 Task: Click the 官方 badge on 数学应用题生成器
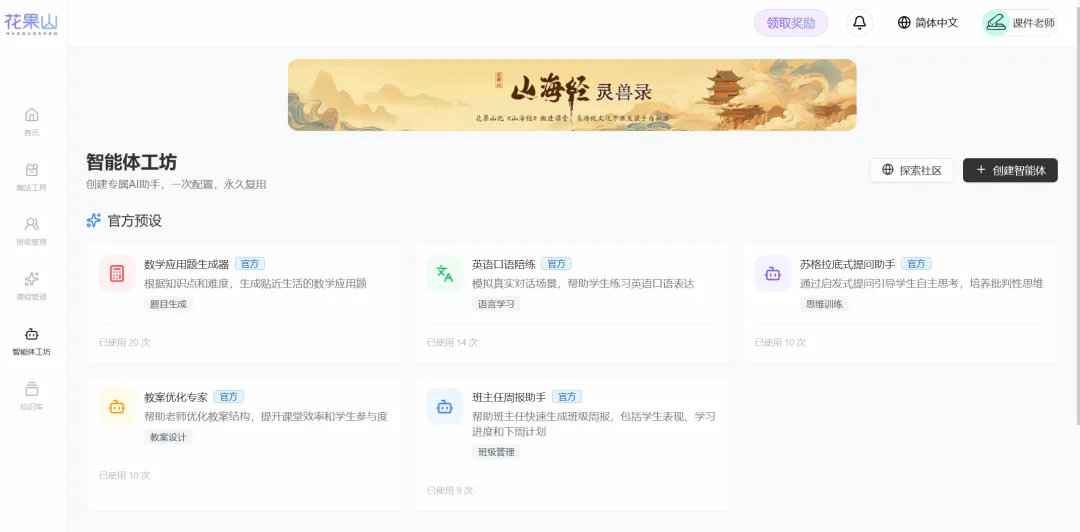(250, 264)
